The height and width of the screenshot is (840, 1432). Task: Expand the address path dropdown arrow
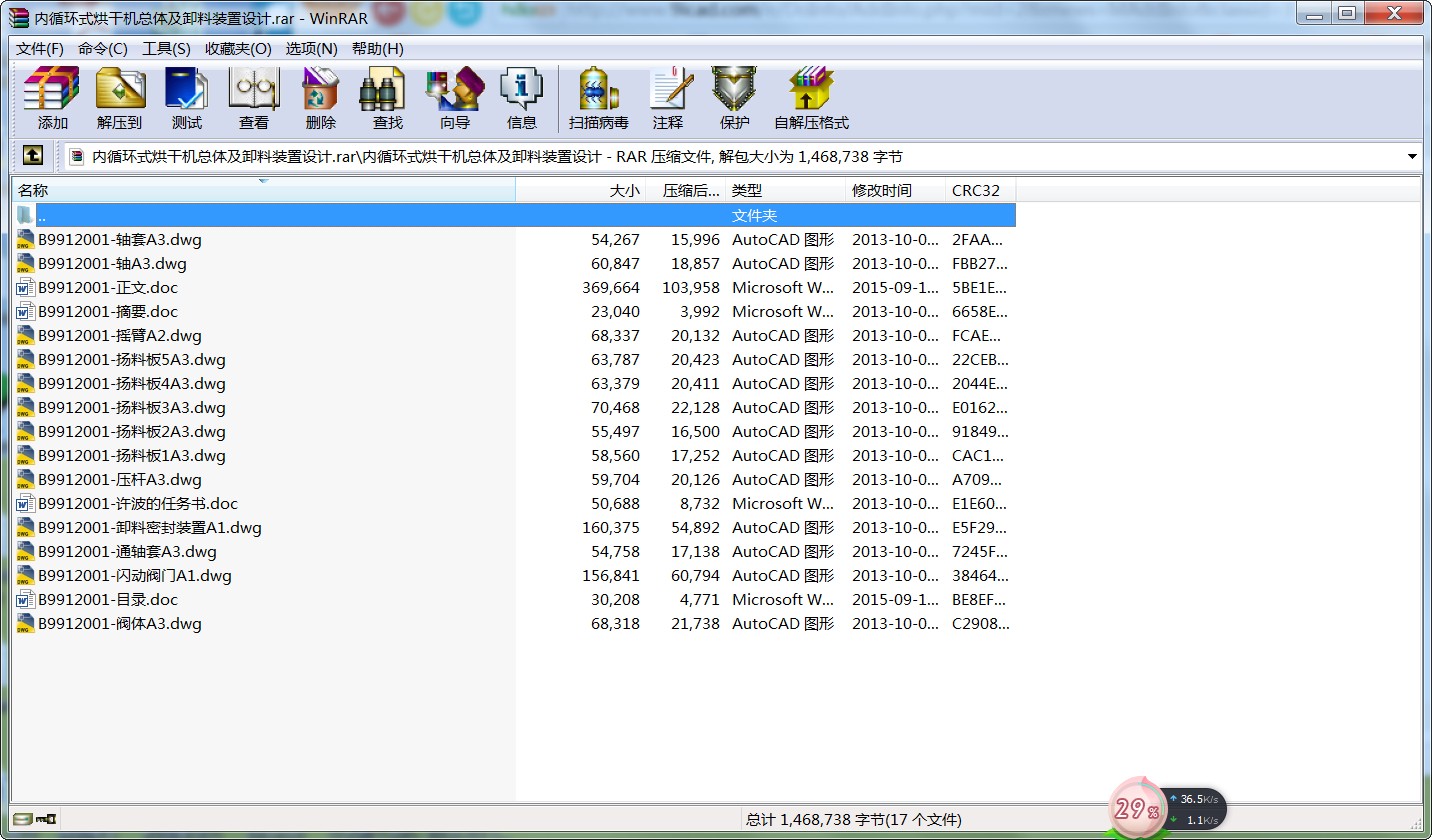click(x=1412, y=157)
